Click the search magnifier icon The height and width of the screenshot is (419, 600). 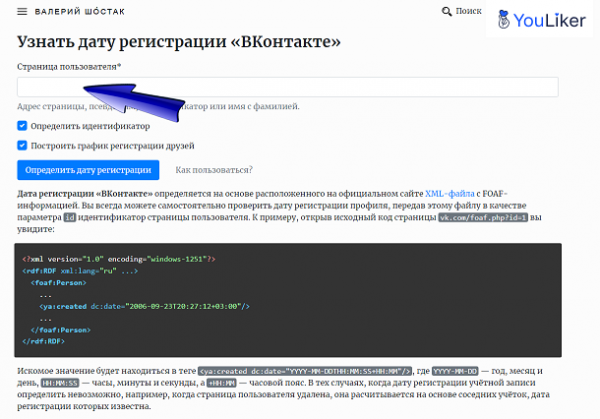click(x=446, y=11)
